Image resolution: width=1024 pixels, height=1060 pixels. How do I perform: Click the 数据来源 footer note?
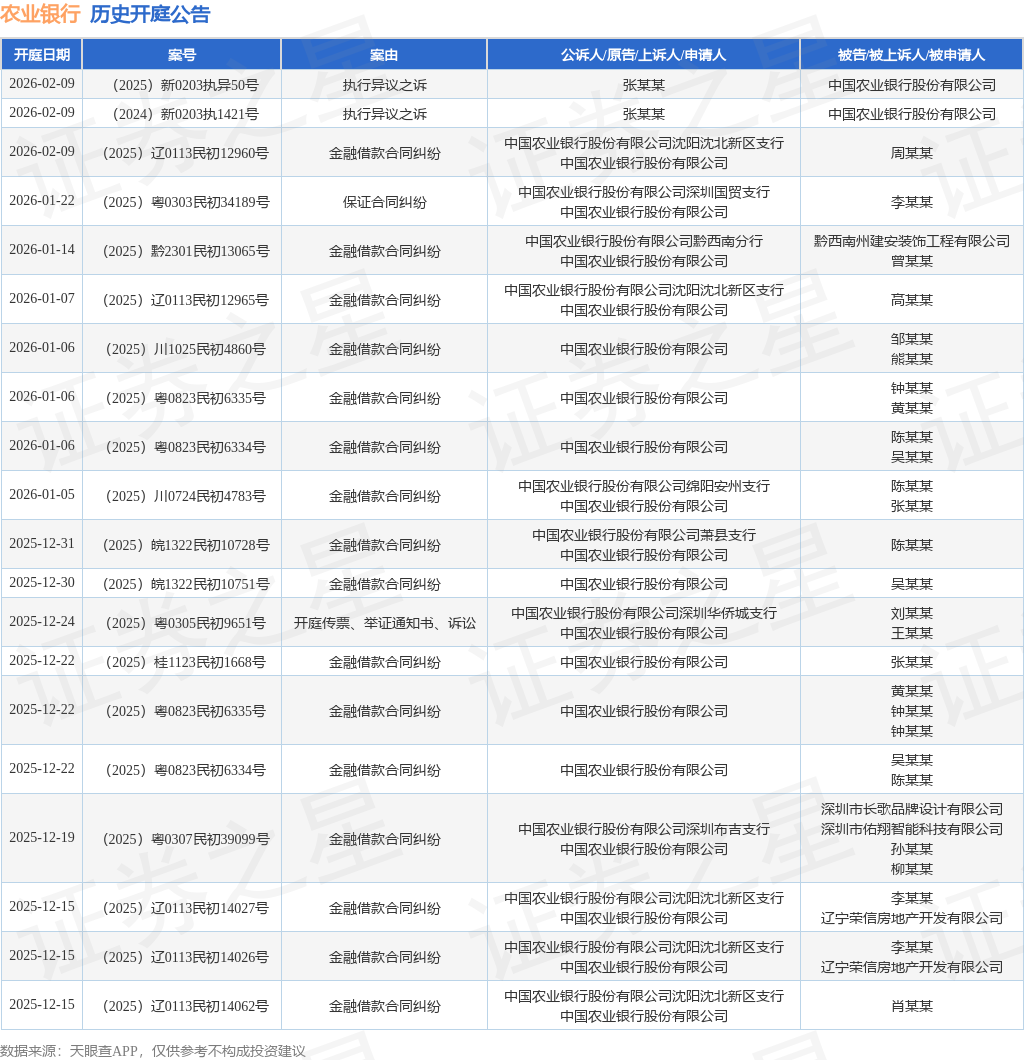click(x=153, y=1051)
